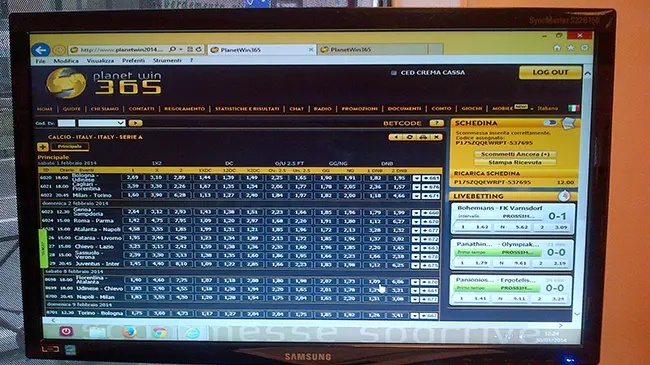Viewport: 650px width, 365px height.
Task: Click the LOG OUT button
Action: coord(550,72)
